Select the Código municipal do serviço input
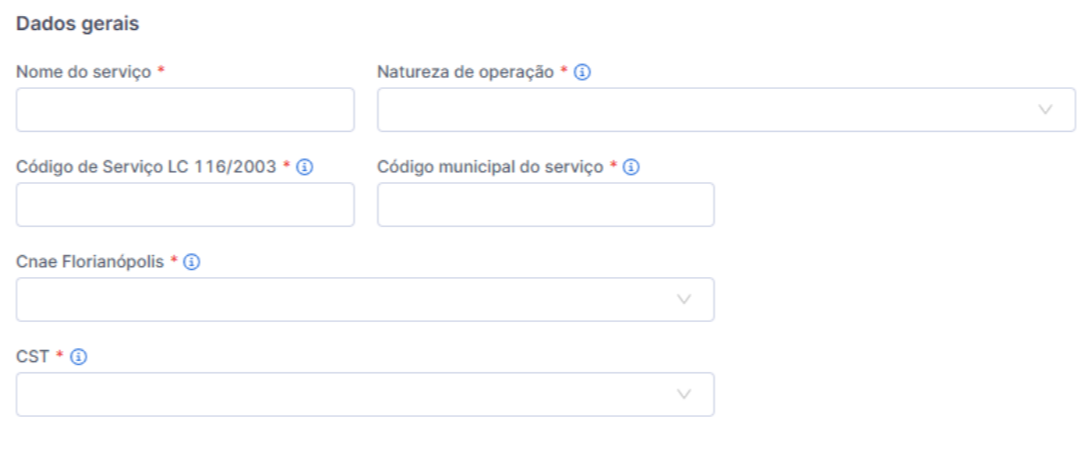The image size is (1092, 452). 545,205
